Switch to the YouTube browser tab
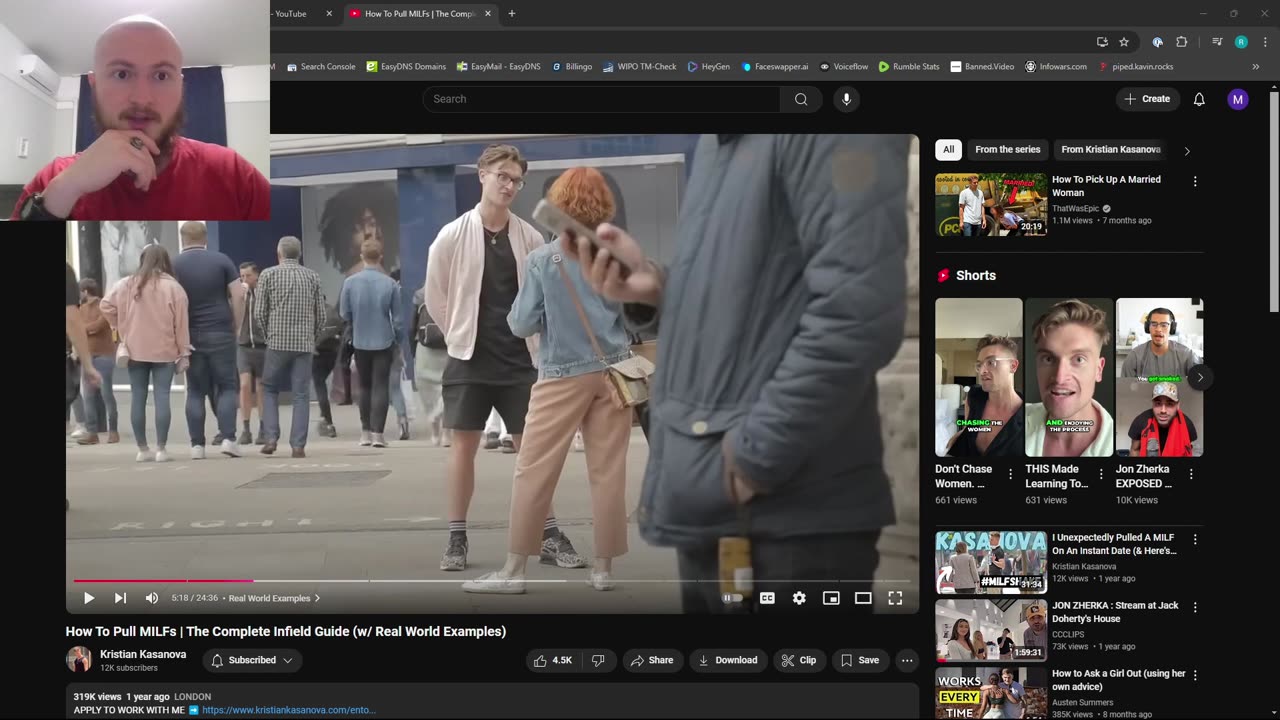 [300, 14]
